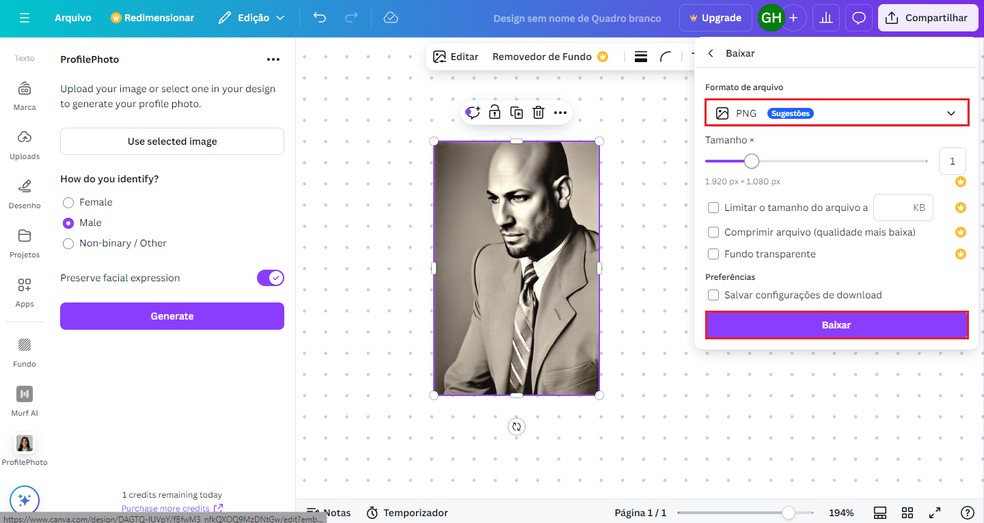
Task: Rotate the image using rotate handle
Action: coord(516,427)
